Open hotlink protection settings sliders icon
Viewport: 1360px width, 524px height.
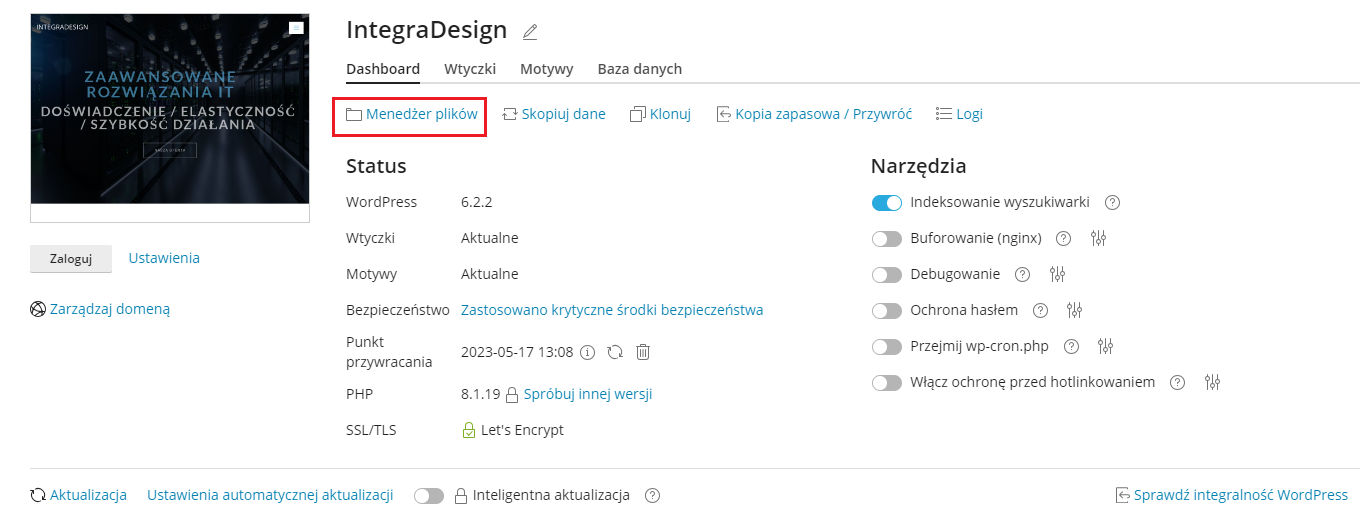click(1213, 382)
